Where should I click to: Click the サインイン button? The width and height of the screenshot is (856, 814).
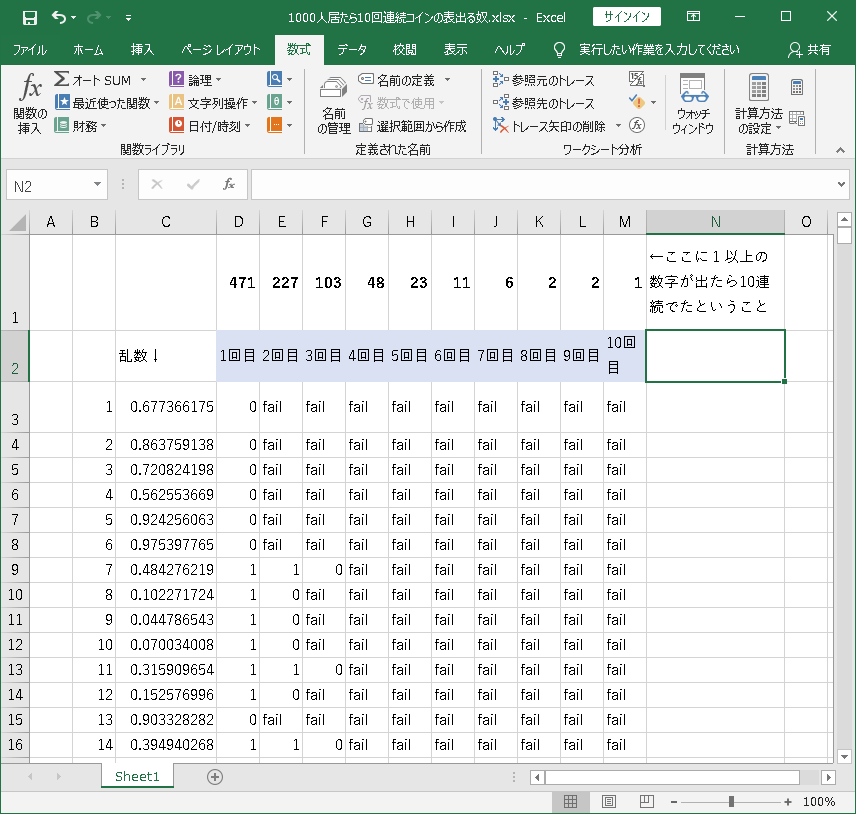(x=626, y=17)
